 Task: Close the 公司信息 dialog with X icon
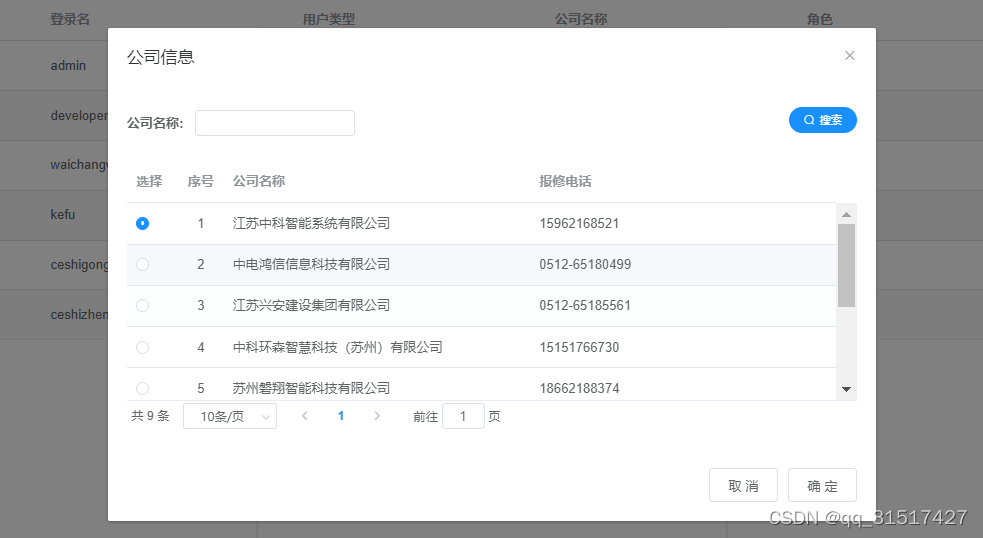click(x=849, y=56)
